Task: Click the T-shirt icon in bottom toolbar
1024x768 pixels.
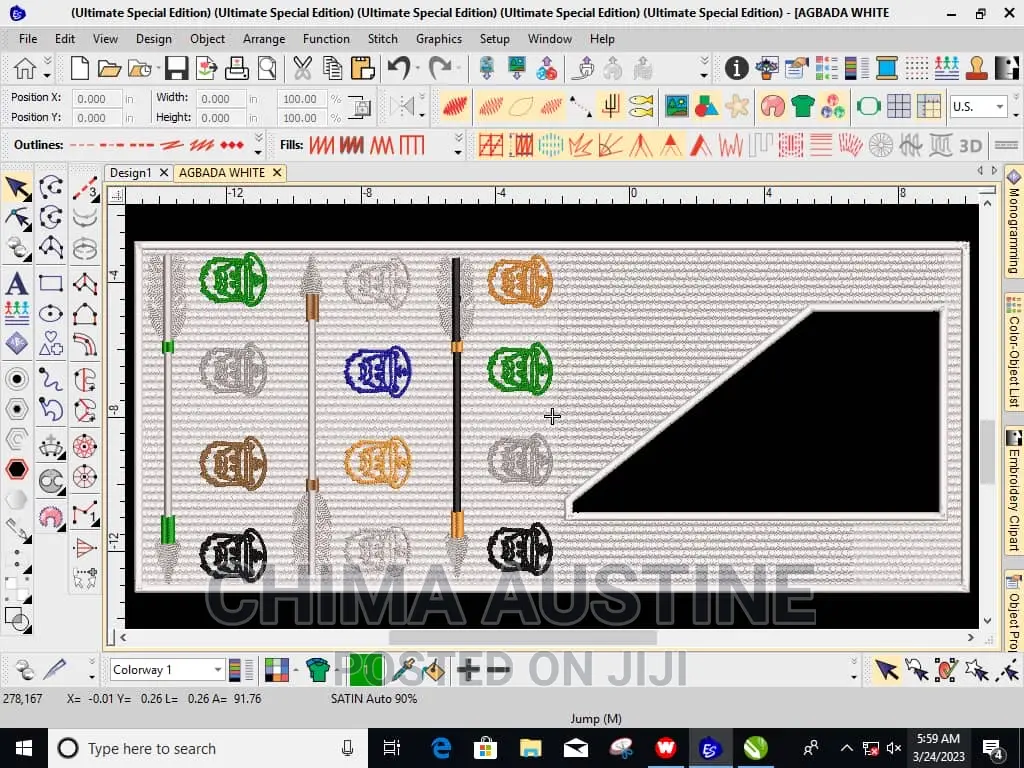Action: pyautogui.click(x=317, y=669)
